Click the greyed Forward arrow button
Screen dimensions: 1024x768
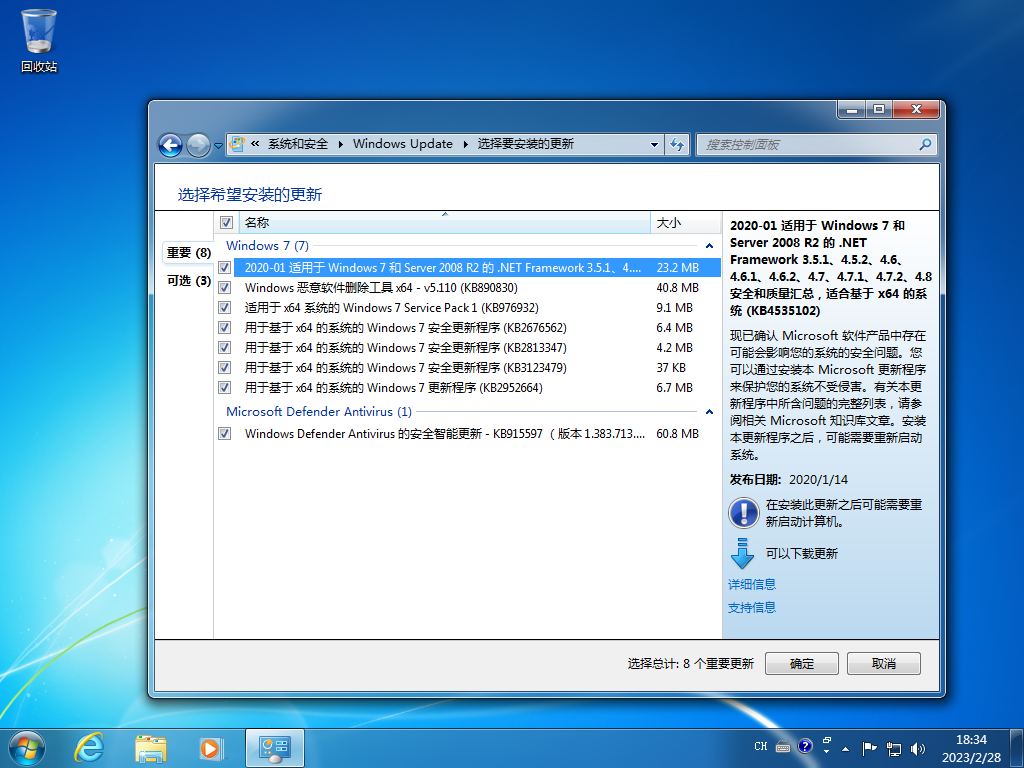click(x=198, y=145)
